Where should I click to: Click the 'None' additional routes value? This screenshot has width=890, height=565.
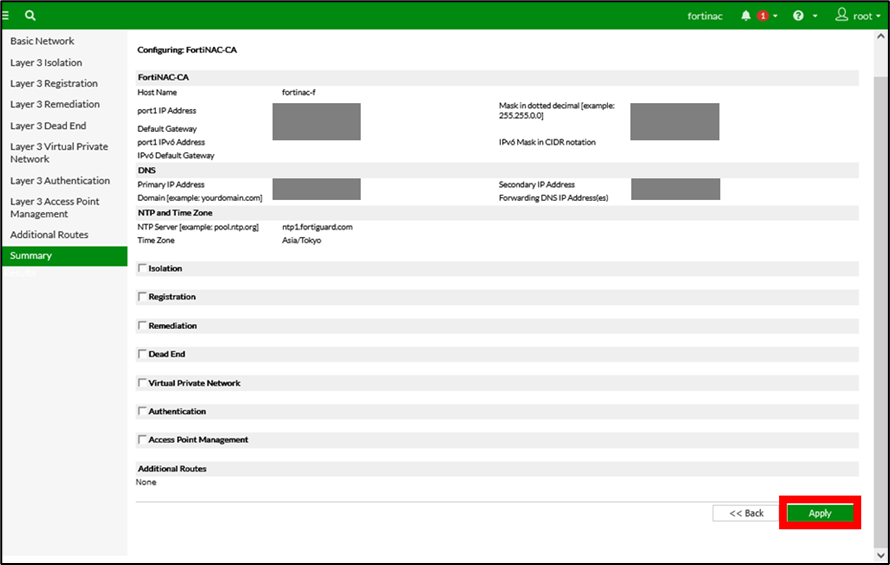coord(146,482)
